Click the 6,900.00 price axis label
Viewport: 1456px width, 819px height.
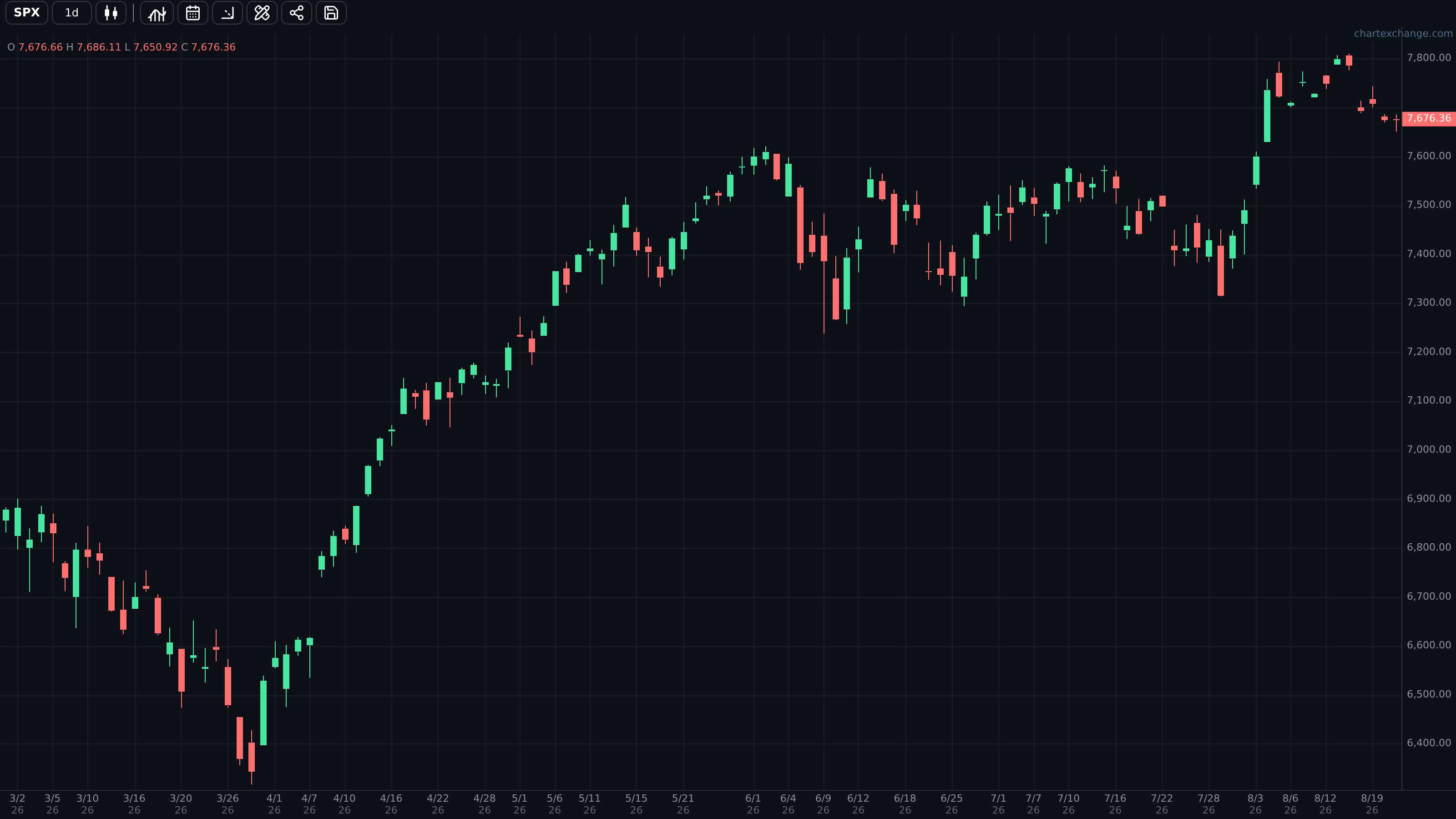1428,499
